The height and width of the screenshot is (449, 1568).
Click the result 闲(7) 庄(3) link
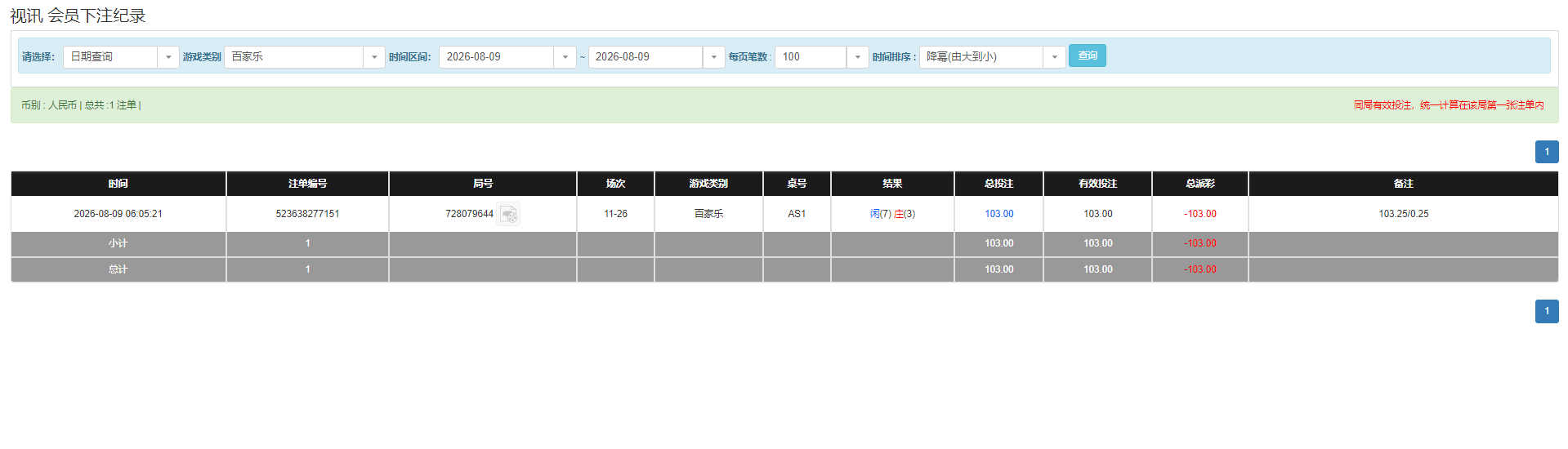892,214
